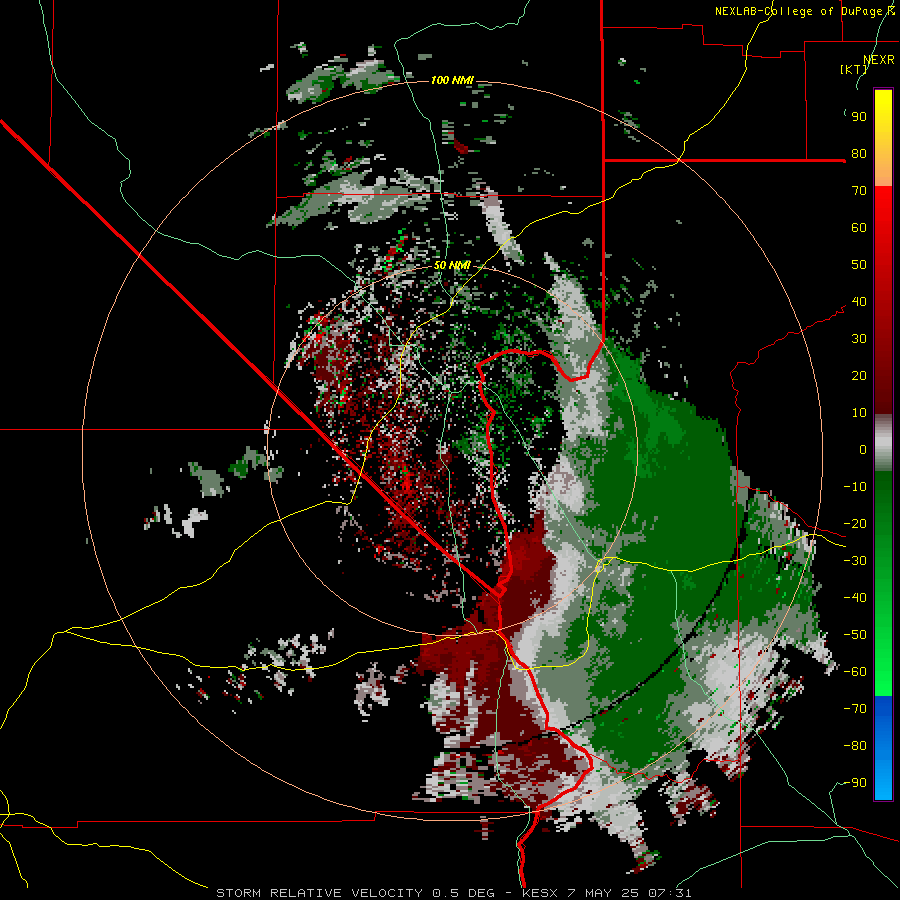Select the 10 knot label on velocity scale

click(859, 413)
